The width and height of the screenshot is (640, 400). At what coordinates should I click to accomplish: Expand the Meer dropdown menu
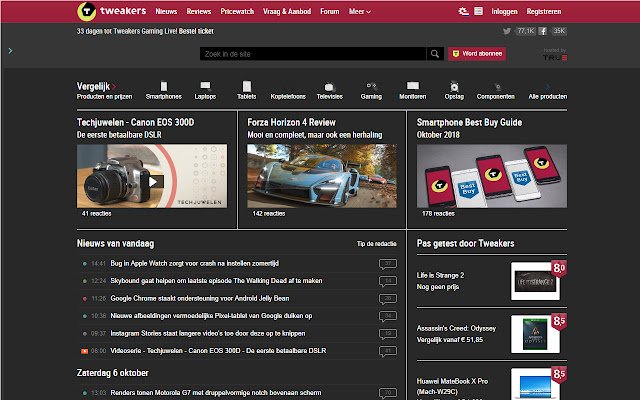point(360,11)
